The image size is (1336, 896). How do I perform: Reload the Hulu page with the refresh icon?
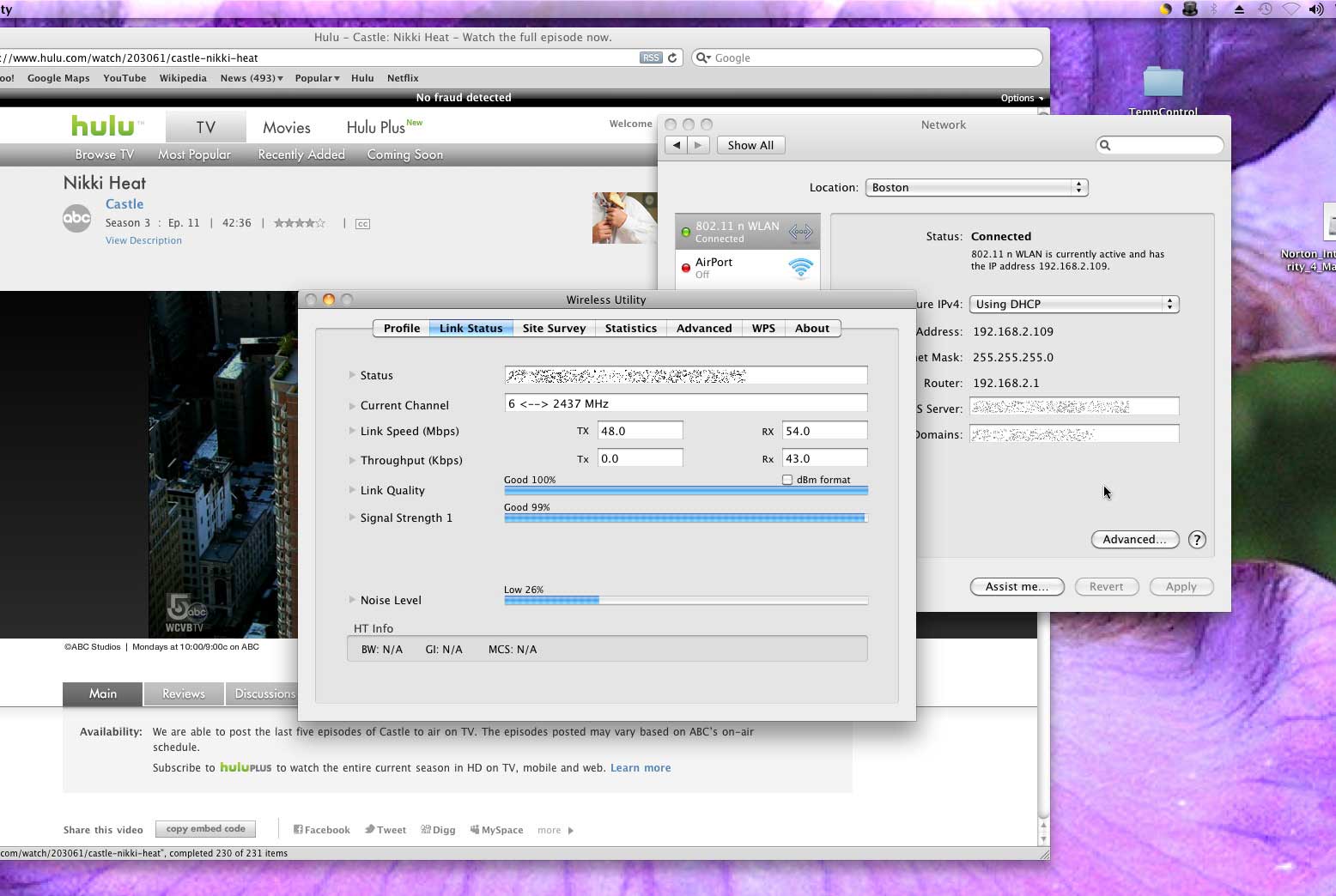[672, 58]
